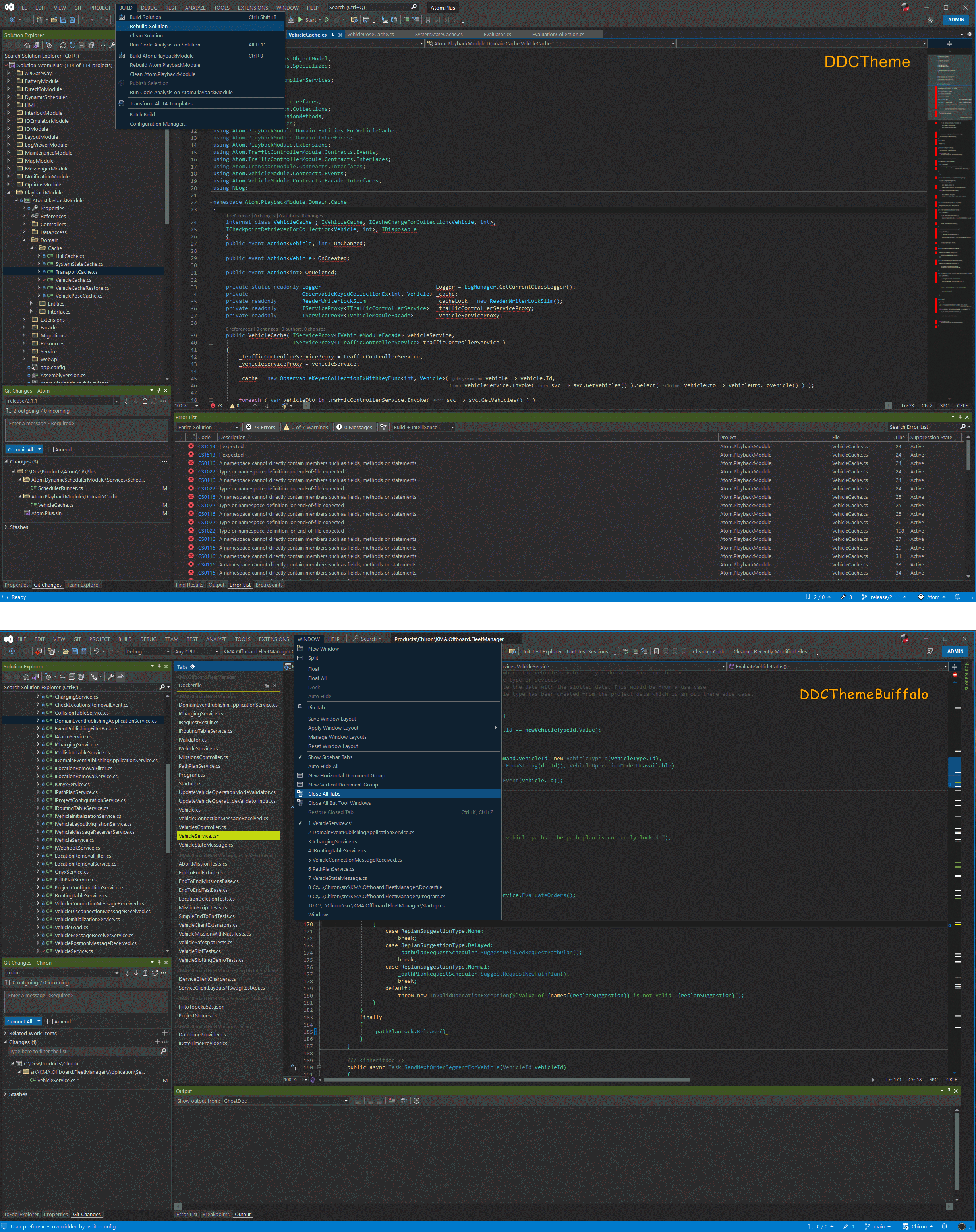Toggle the 0 Messages filter button
The width and height of the screenshot is (976, 1232).
pos(355,428)
